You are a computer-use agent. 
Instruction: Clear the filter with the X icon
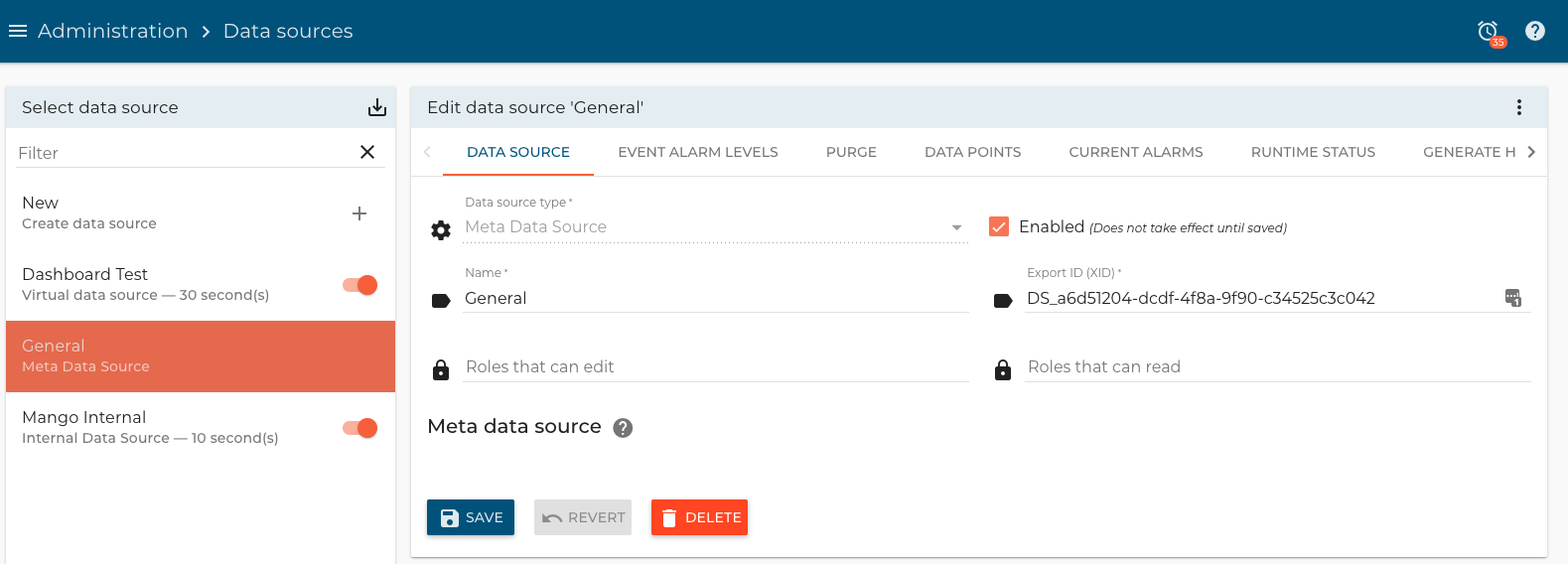(367, 152)
